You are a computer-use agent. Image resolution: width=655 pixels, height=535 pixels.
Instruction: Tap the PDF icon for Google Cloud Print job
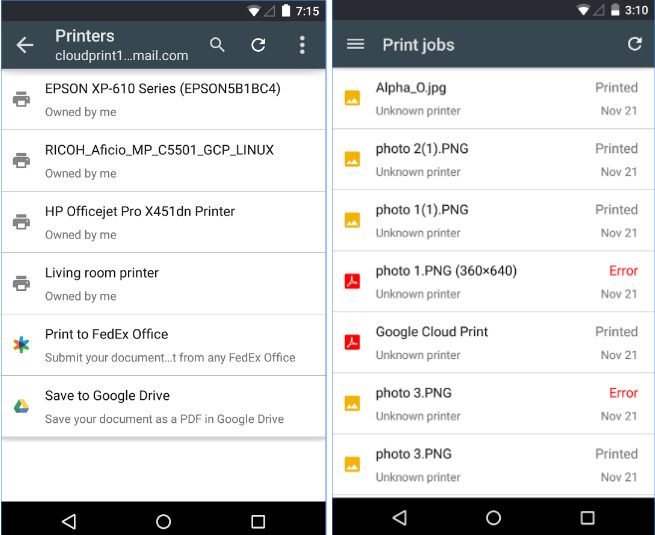point(352,342)
